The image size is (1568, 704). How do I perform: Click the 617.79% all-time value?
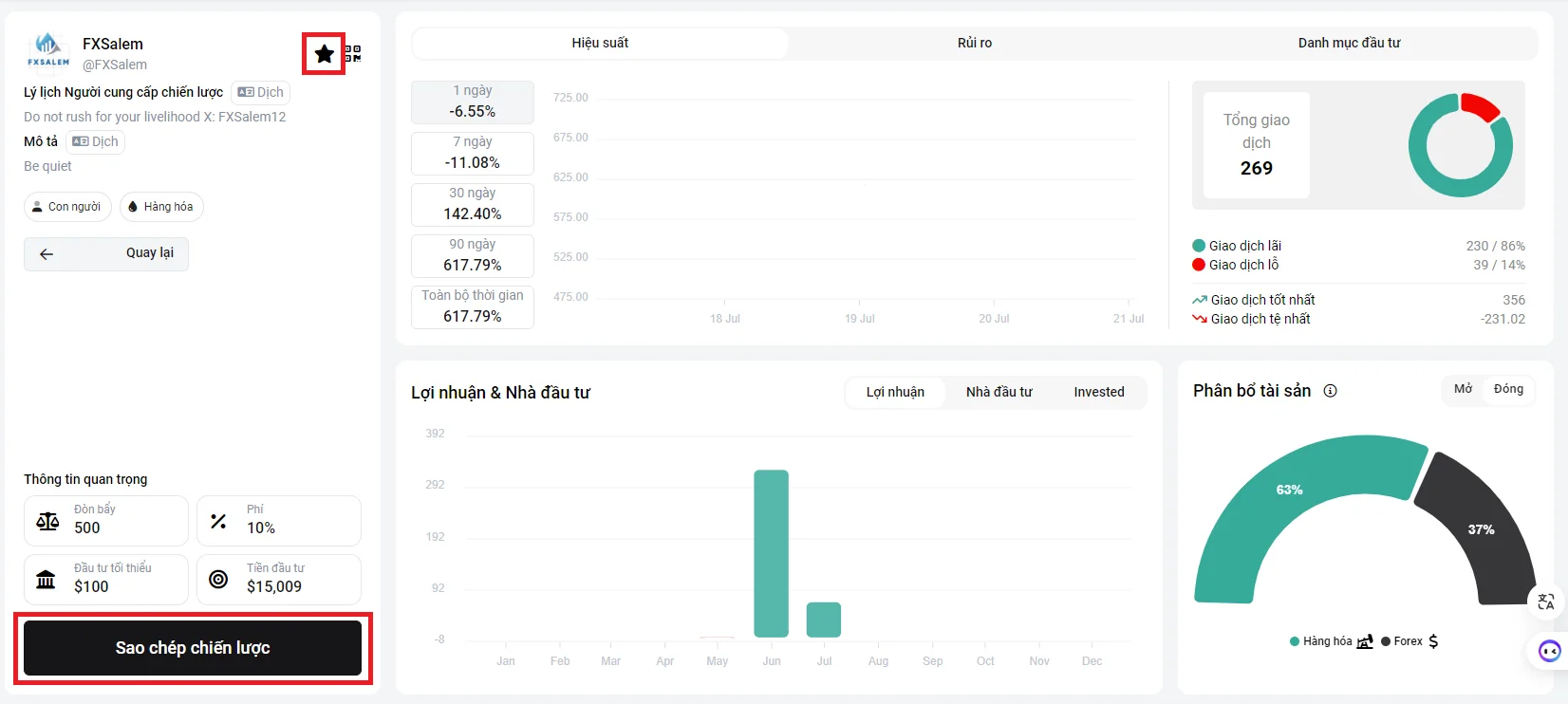(x=473, y=316)
